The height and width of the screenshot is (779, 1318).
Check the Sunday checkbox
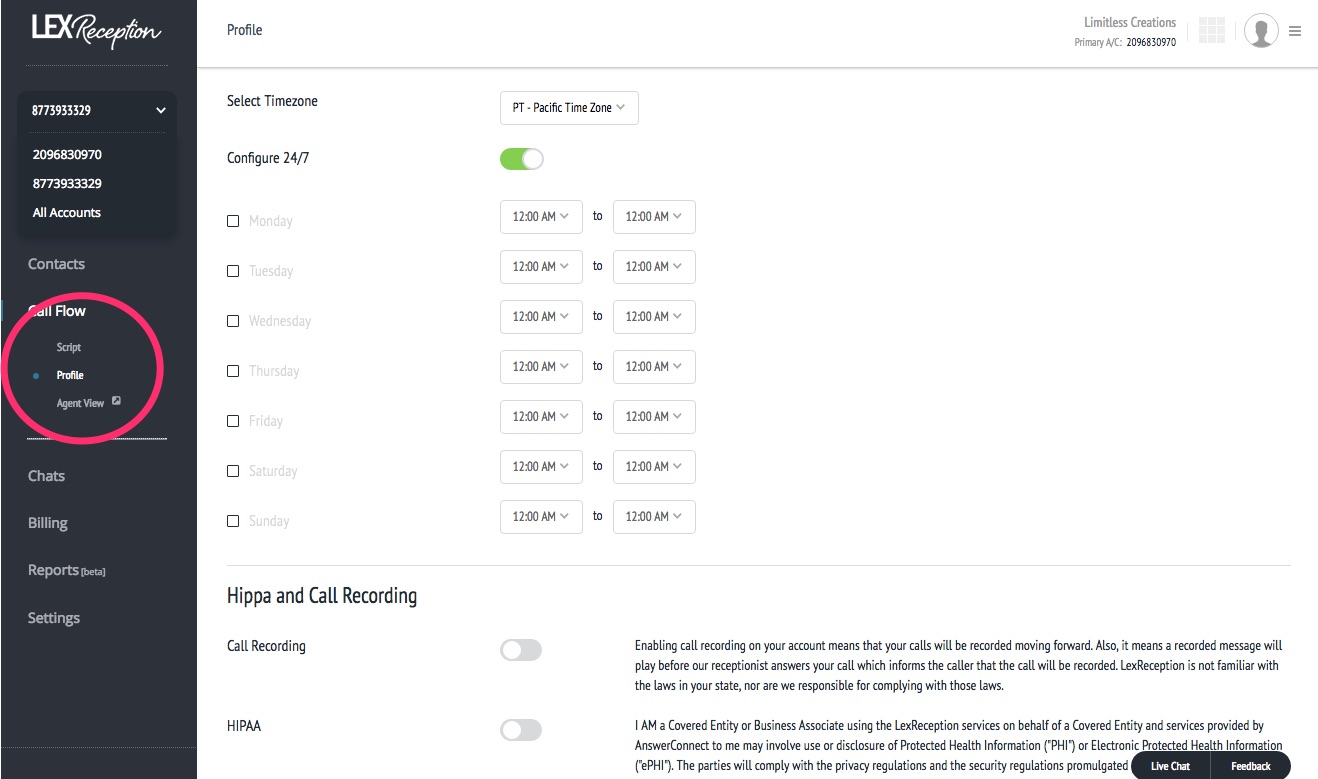point(233,521)
